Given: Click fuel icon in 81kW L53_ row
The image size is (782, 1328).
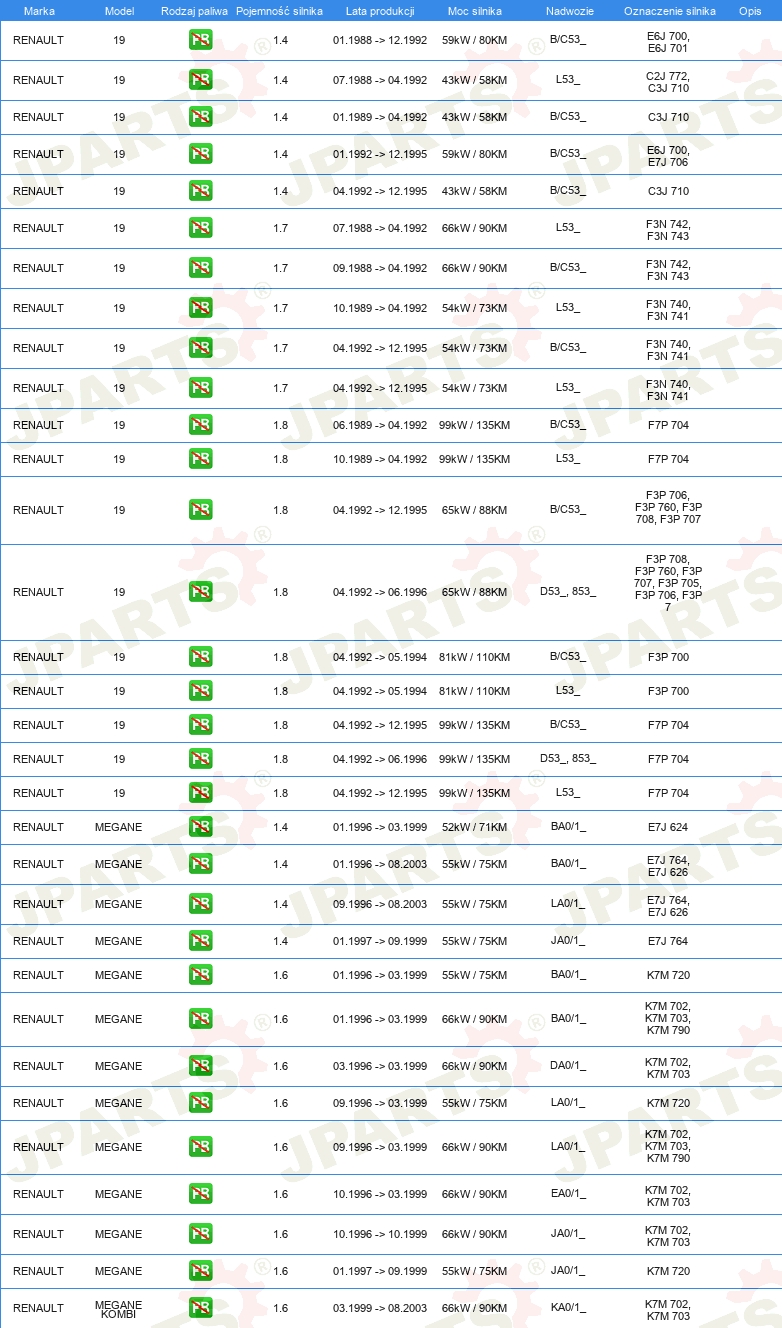Looking at the screenshot, I should tap(200, 692).
